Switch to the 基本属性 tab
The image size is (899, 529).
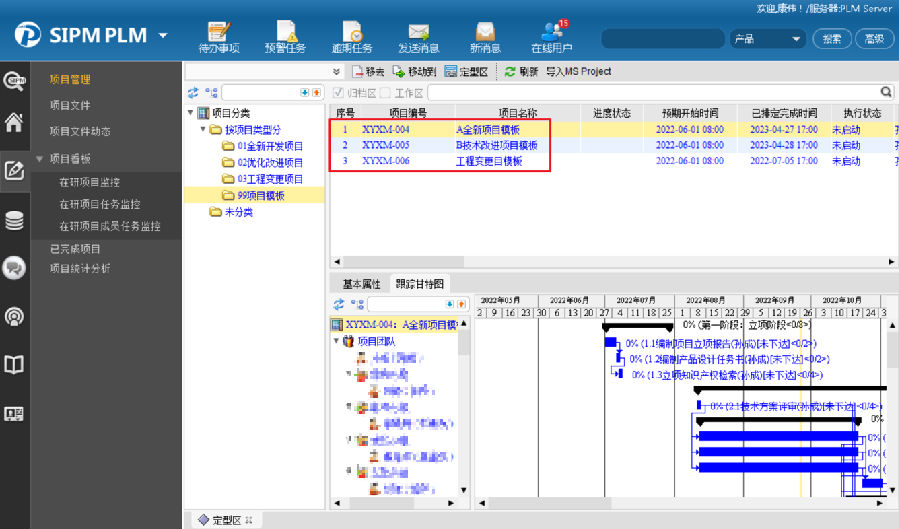click(361, 283)
